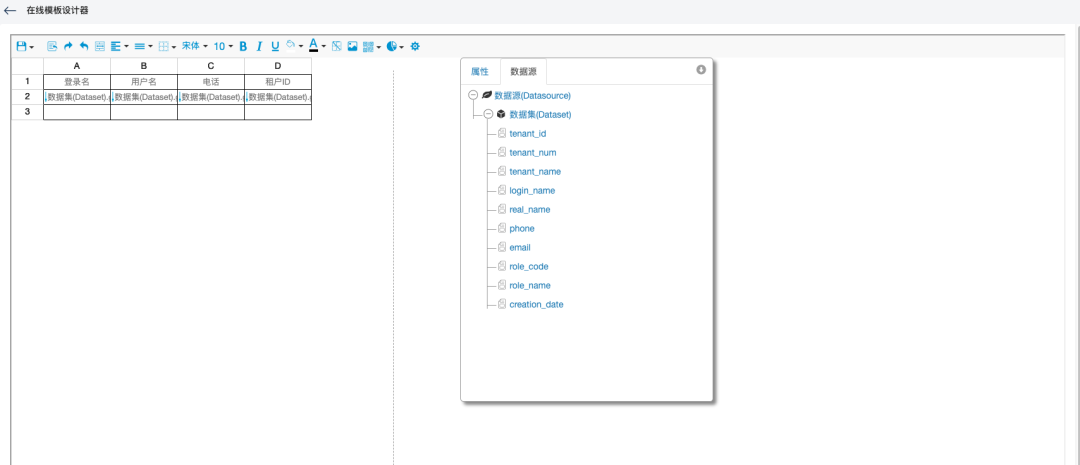Click the login_name field link
Image resolution: width=1080 pixels, height=465 pixels.
click(x=532, y=190)
